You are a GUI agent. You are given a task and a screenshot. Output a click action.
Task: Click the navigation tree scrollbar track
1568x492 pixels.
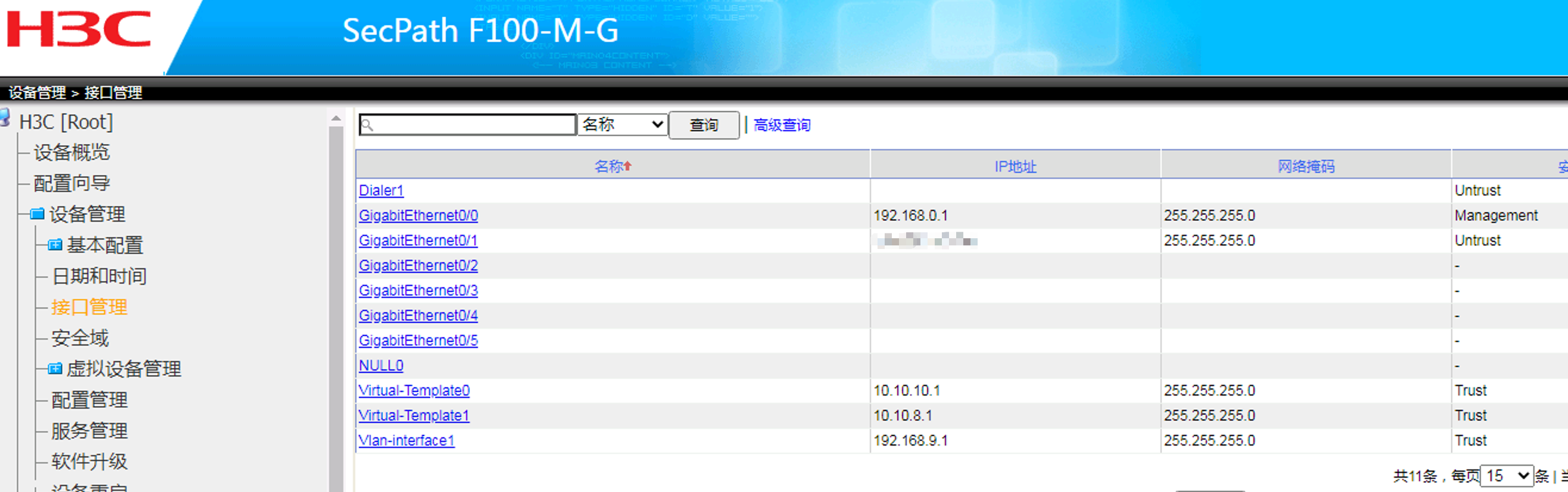(x=336, y=309)
